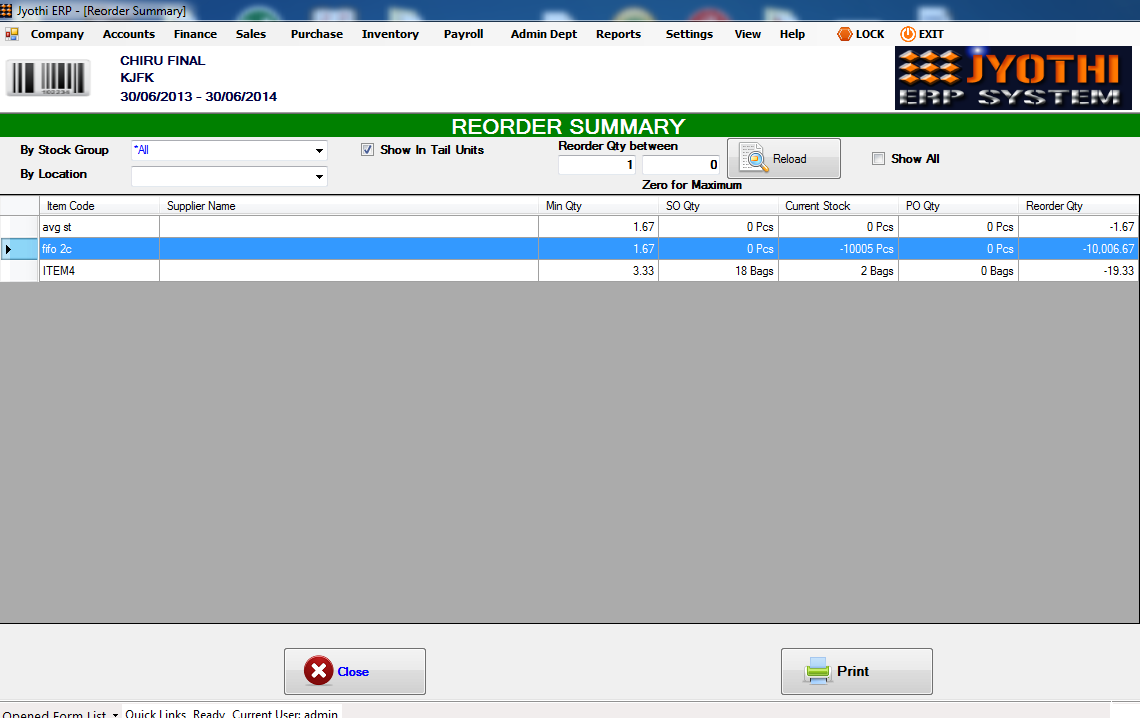Image resolution: width=1140 pixels, height=718 pixels.
Task: Select the ITEM4 row in the summary table
Action: pyautogui.click(x=100, y=271)
